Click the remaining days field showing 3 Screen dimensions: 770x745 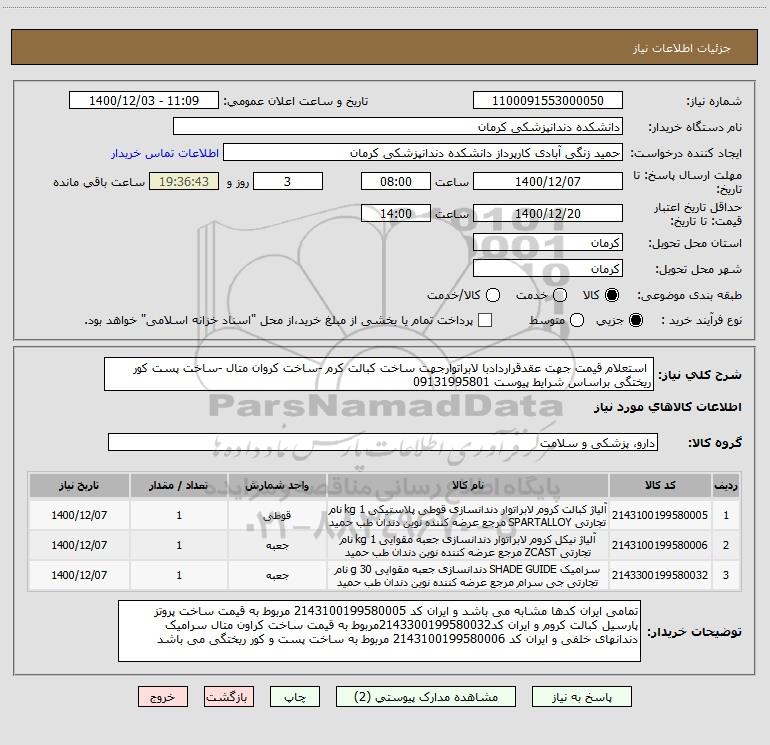[x=288, y=181]
